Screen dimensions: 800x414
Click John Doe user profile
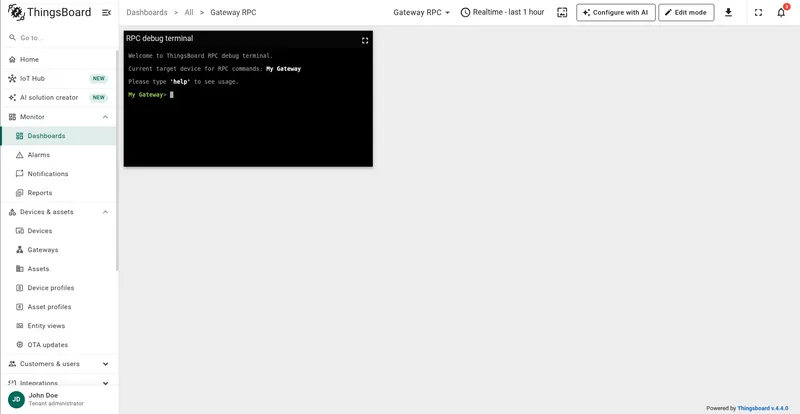[59, 399]
